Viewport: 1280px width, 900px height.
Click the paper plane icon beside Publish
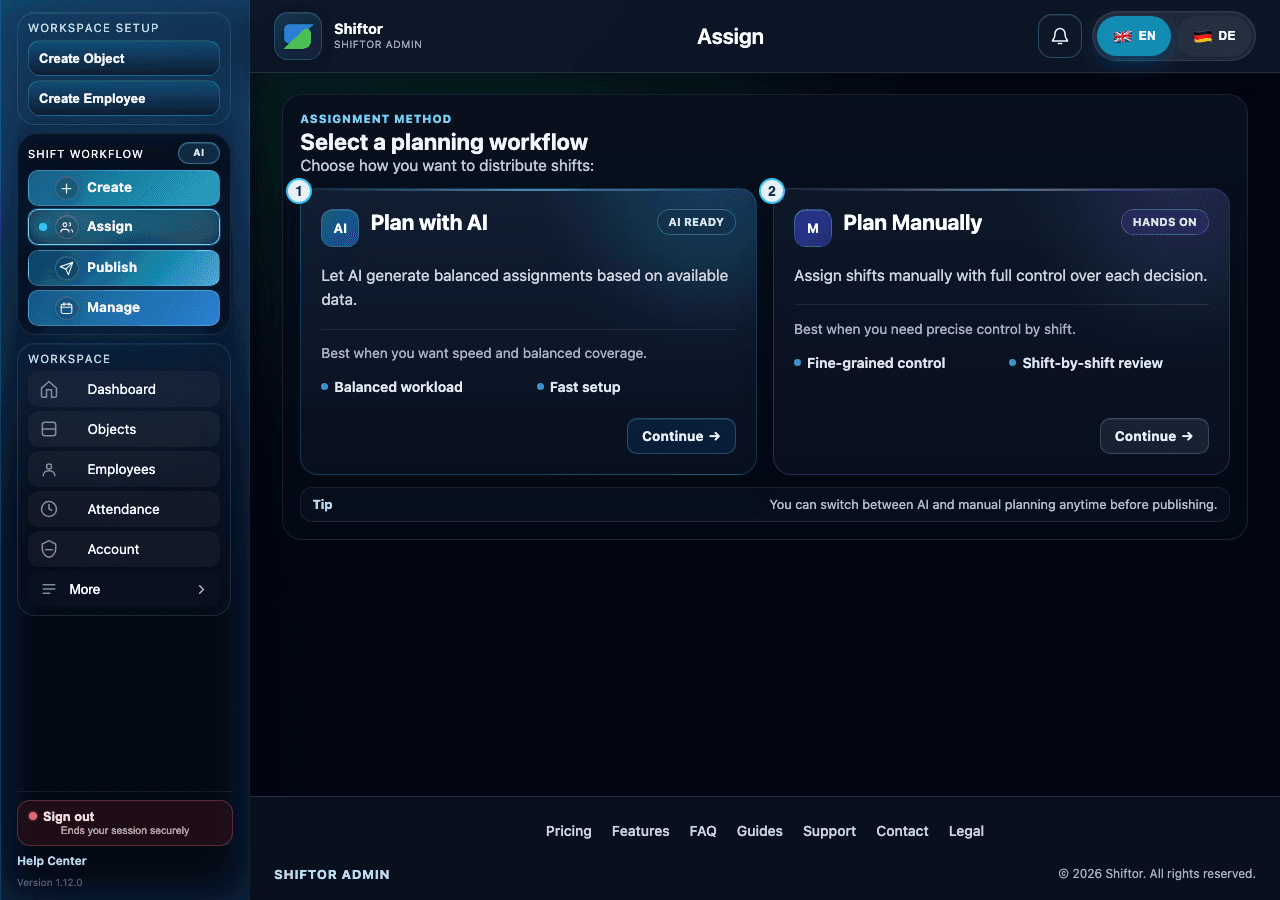[67, 268]
